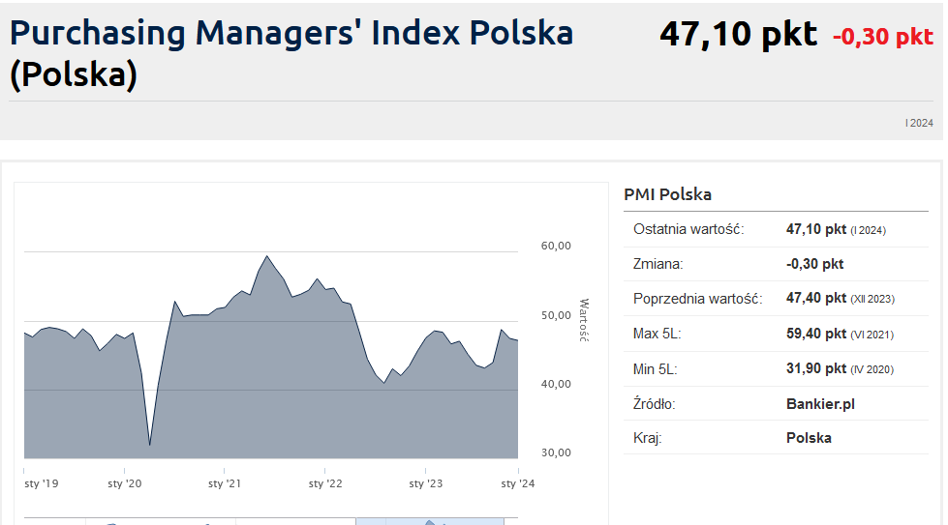
Task: Click the sty '19 axis label
Action: pos(41,484)
